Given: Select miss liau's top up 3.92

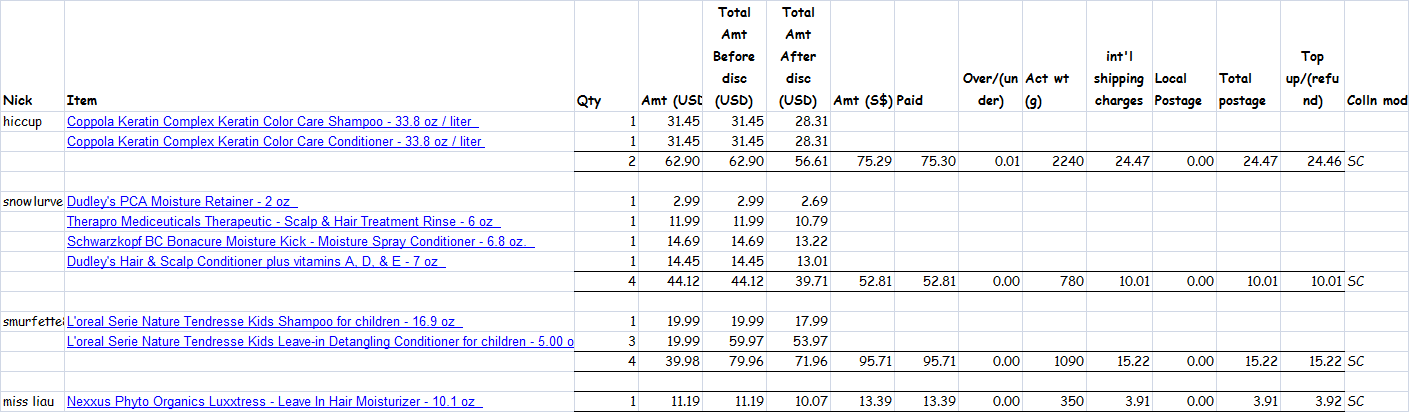Looking at the screenshot, I should [x=1310, y=401].
